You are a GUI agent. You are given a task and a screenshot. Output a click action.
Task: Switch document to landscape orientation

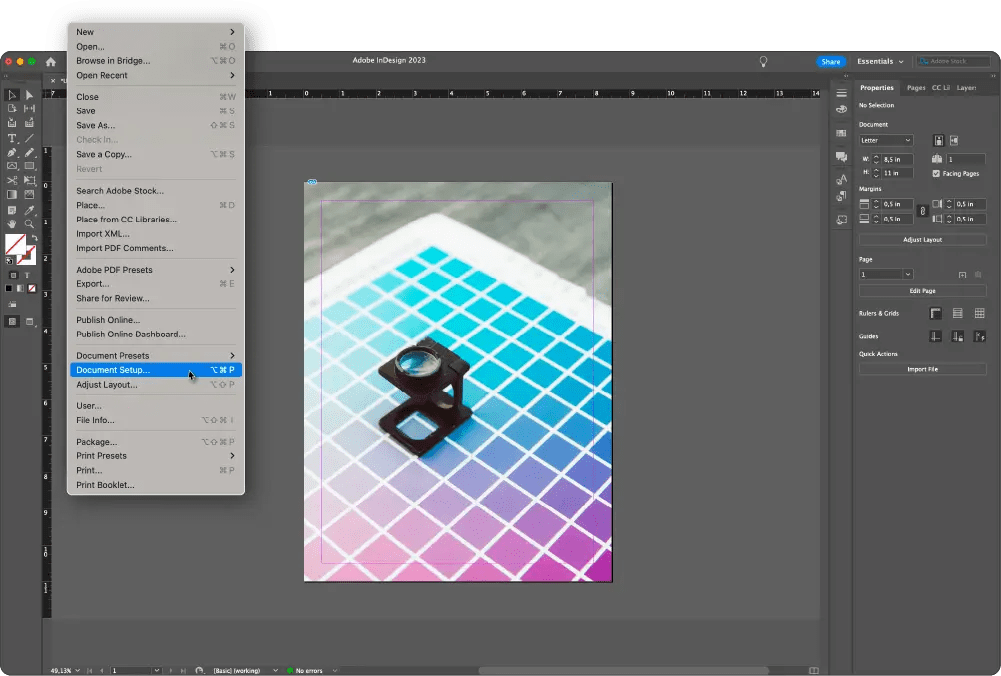(x=953, y=140)
